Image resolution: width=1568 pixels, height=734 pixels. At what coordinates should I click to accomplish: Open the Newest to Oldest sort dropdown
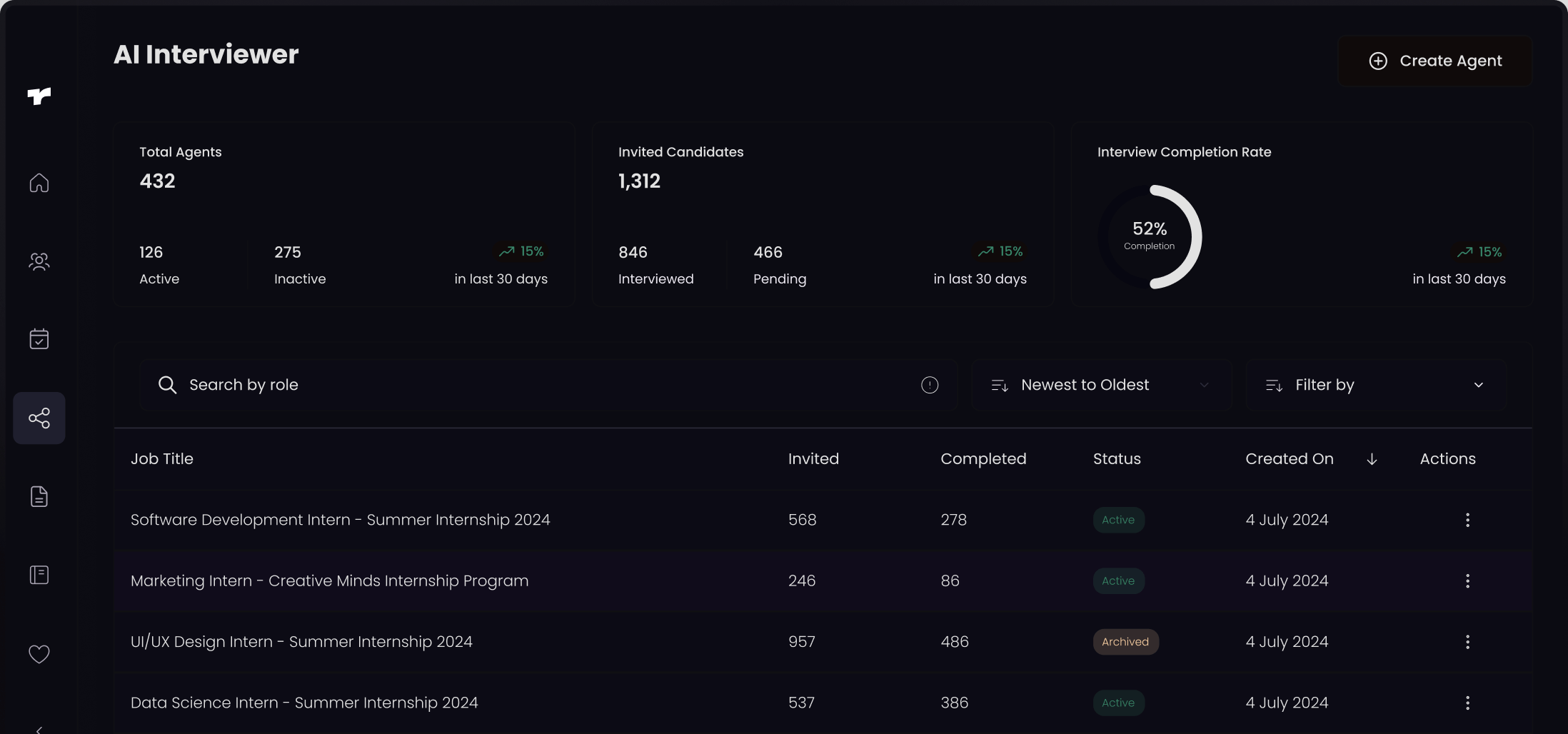click(x=1100, y=385)
